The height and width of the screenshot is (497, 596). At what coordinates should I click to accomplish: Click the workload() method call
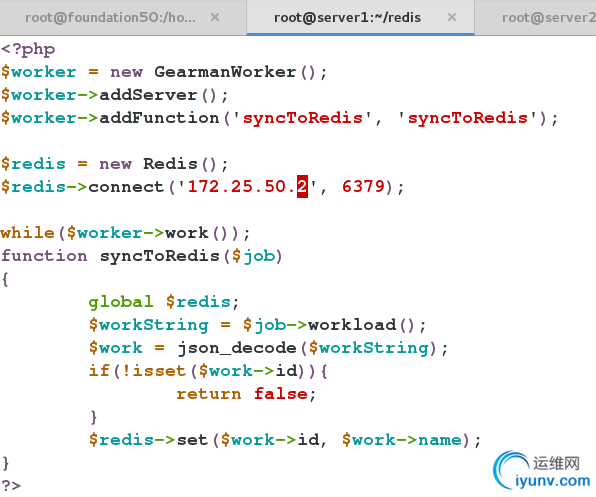pyautogui.click(x=361, y=325)
